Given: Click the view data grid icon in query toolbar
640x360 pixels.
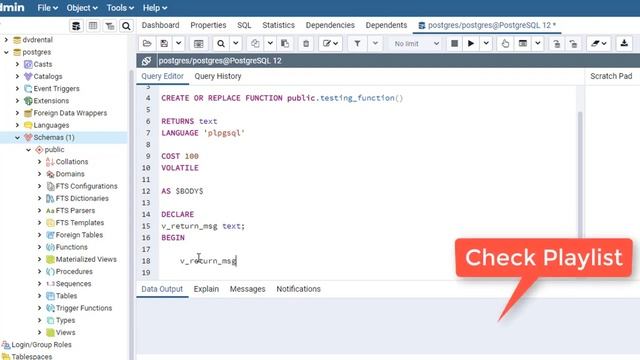Looking at the screenshot, I should tap(198, 43).
